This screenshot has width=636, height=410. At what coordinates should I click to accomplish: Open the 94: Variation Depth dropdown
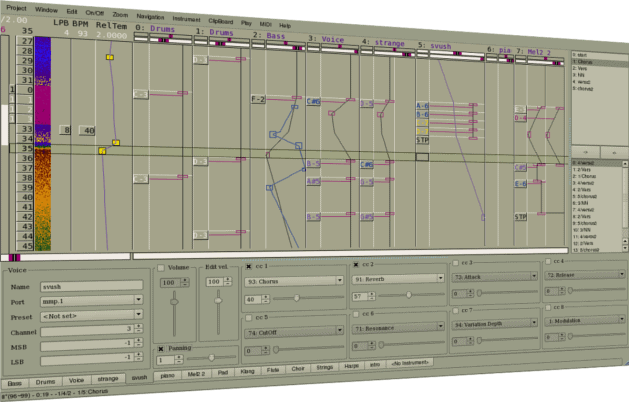point(495,323)
